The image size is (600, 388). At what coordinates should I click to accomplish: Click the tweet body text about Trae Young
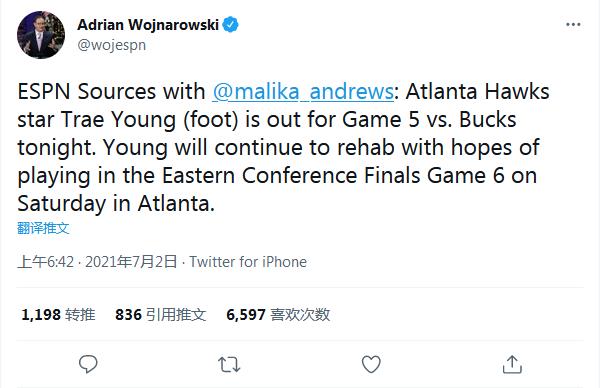[x=283, y=147]
